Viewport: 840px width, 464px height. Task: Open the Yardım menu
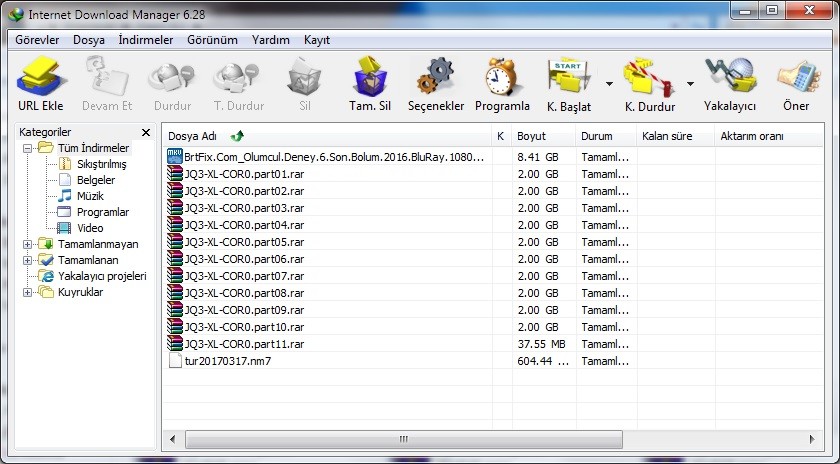271,40
